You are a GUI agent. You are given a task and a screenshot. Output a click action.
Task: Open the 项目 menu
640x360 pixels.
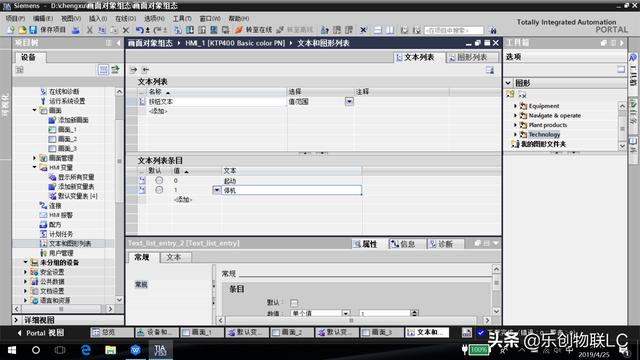click(16, 18)
